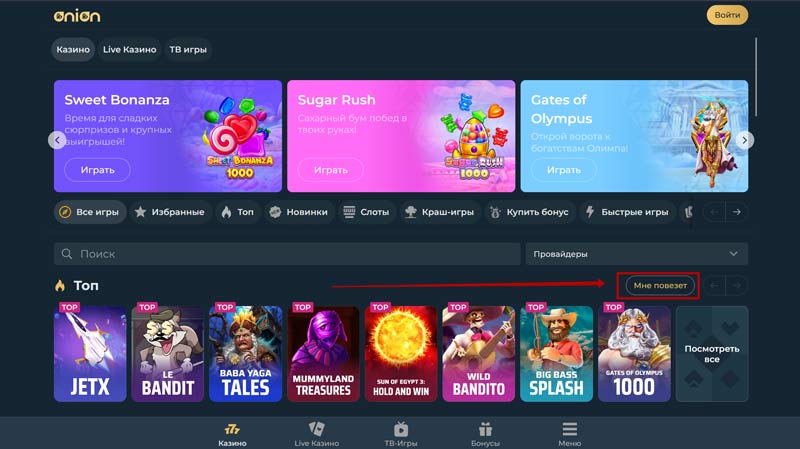Filter by Избранные star category

tap(170, 212)
